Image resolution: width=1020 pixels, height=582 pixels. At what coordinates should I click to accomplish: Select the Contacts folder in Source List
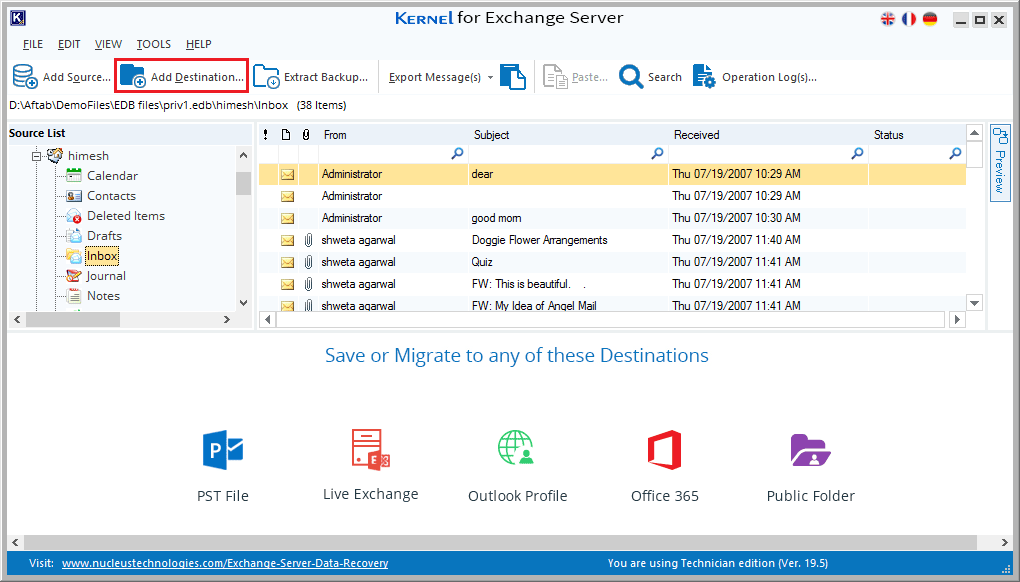(111, 196)
